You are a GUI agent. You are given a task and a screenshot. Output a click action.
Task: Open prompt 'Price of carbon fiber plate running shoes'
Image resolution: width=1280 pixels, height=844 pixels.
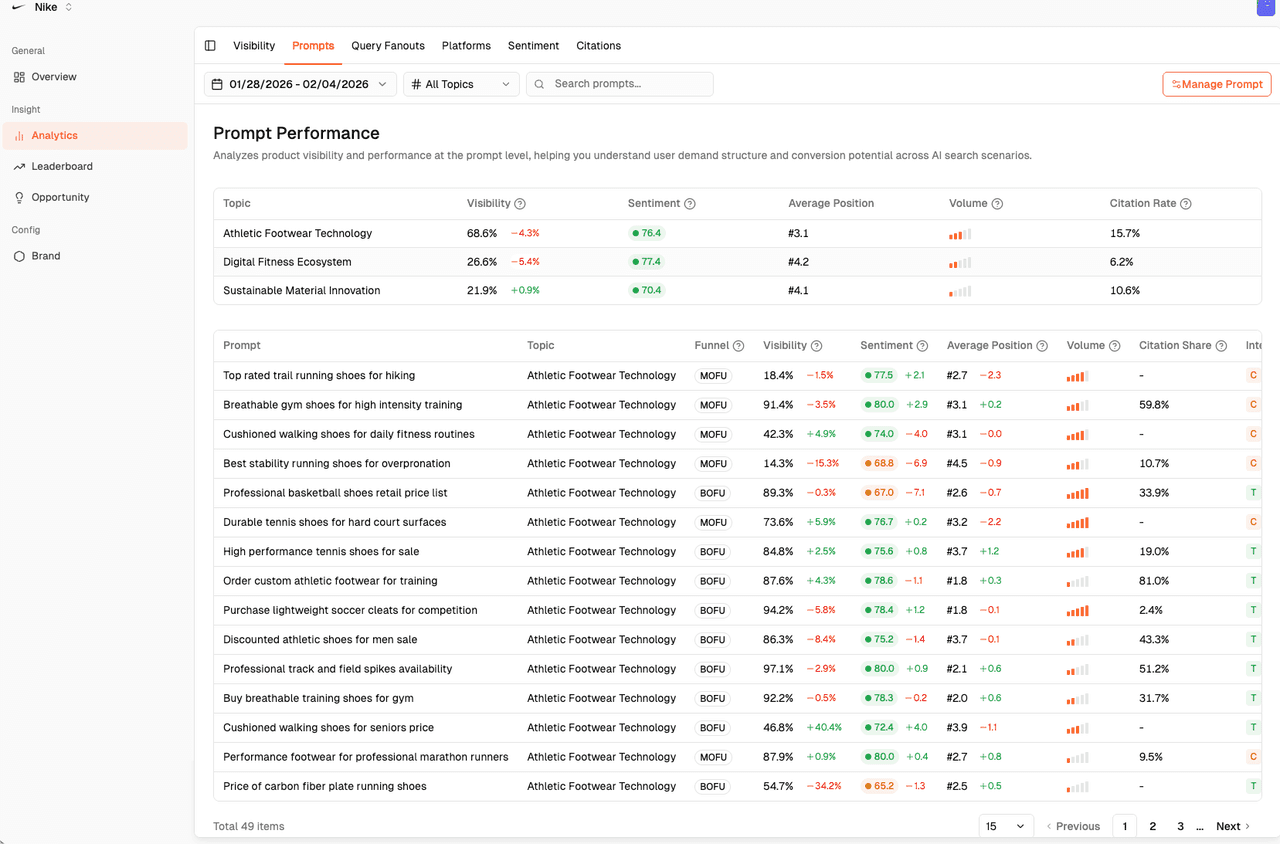[x=325, y=787]
